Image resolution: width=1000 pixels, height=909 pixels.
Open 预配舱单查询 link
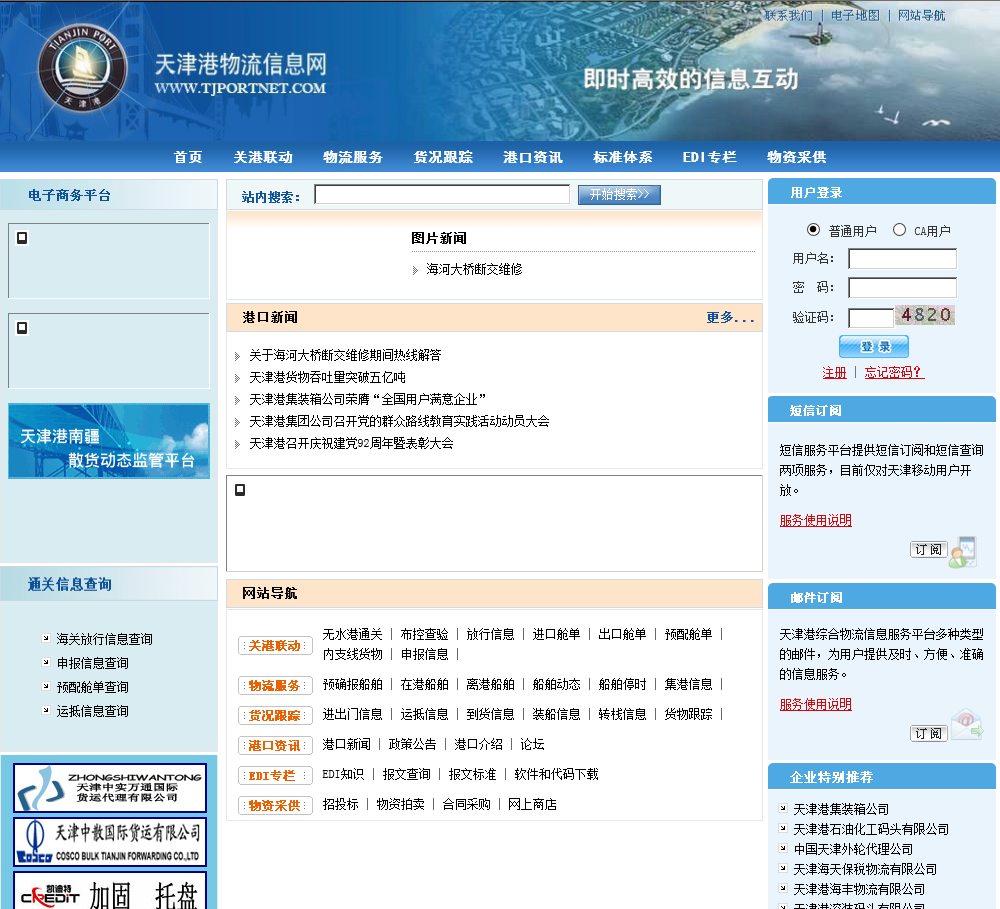(92, 687)
